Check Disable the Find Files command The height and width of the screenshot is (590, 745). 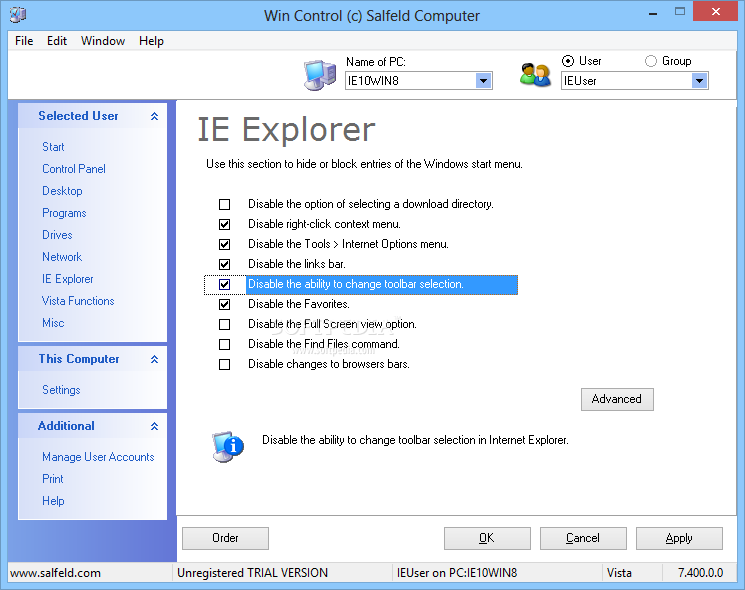coord(224,344)
